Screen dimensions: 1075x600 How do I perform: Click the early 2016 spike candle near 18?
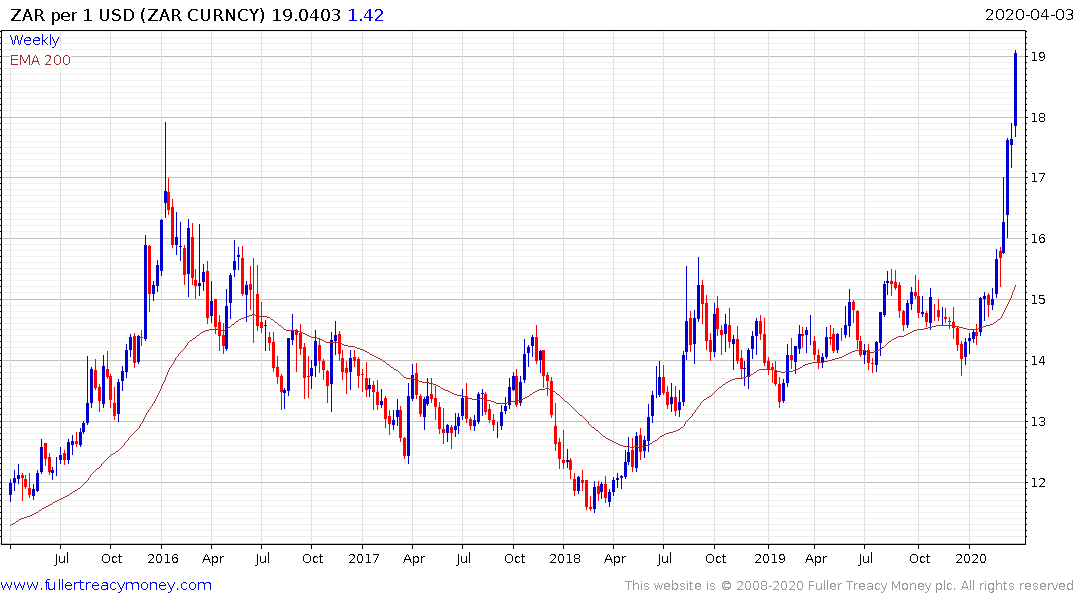click(x=165, y=170)
